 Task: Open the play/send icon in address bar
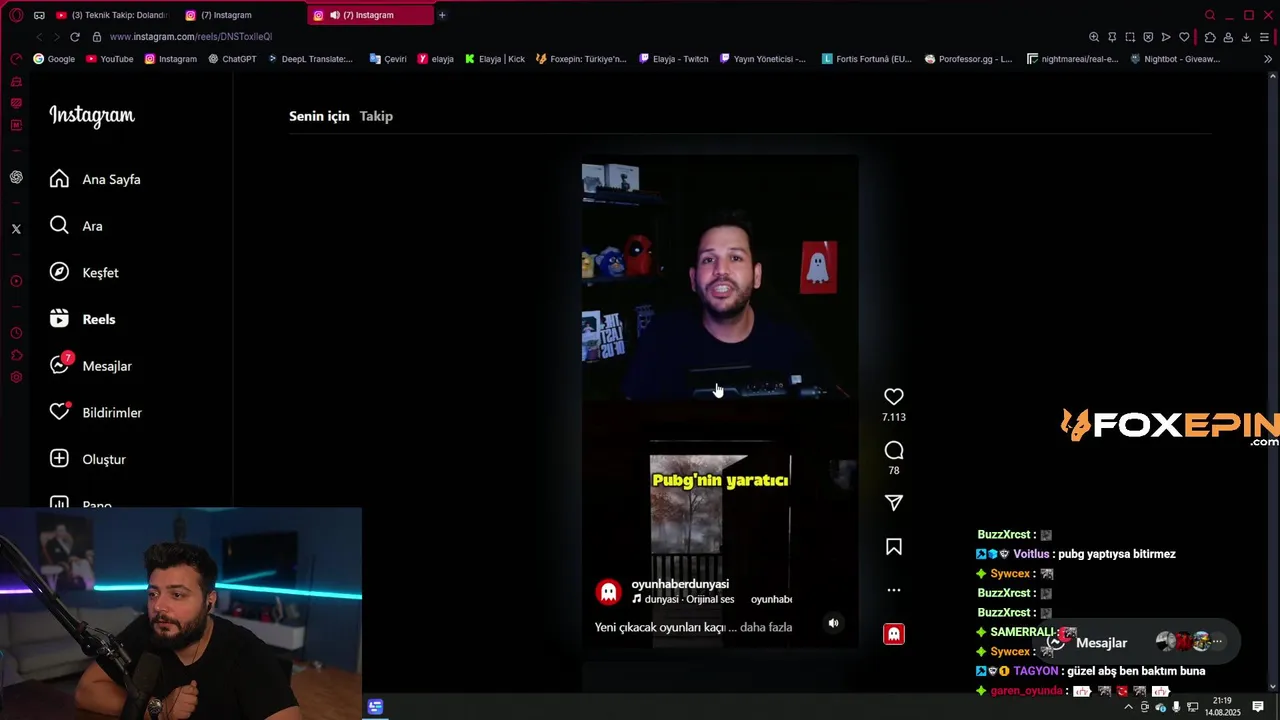pos(1166,37)
